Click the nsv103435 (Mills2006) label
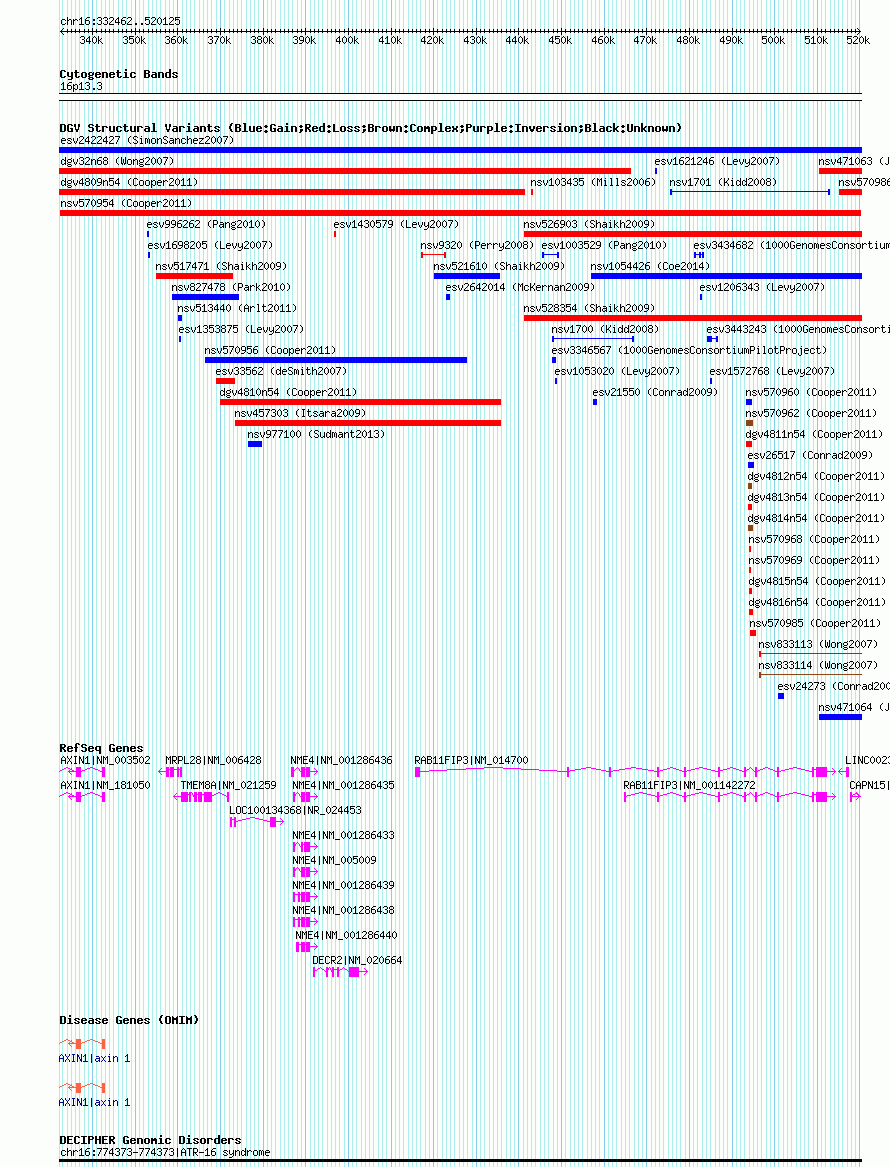The image size is (890, 1167). [x=593, y=182]
